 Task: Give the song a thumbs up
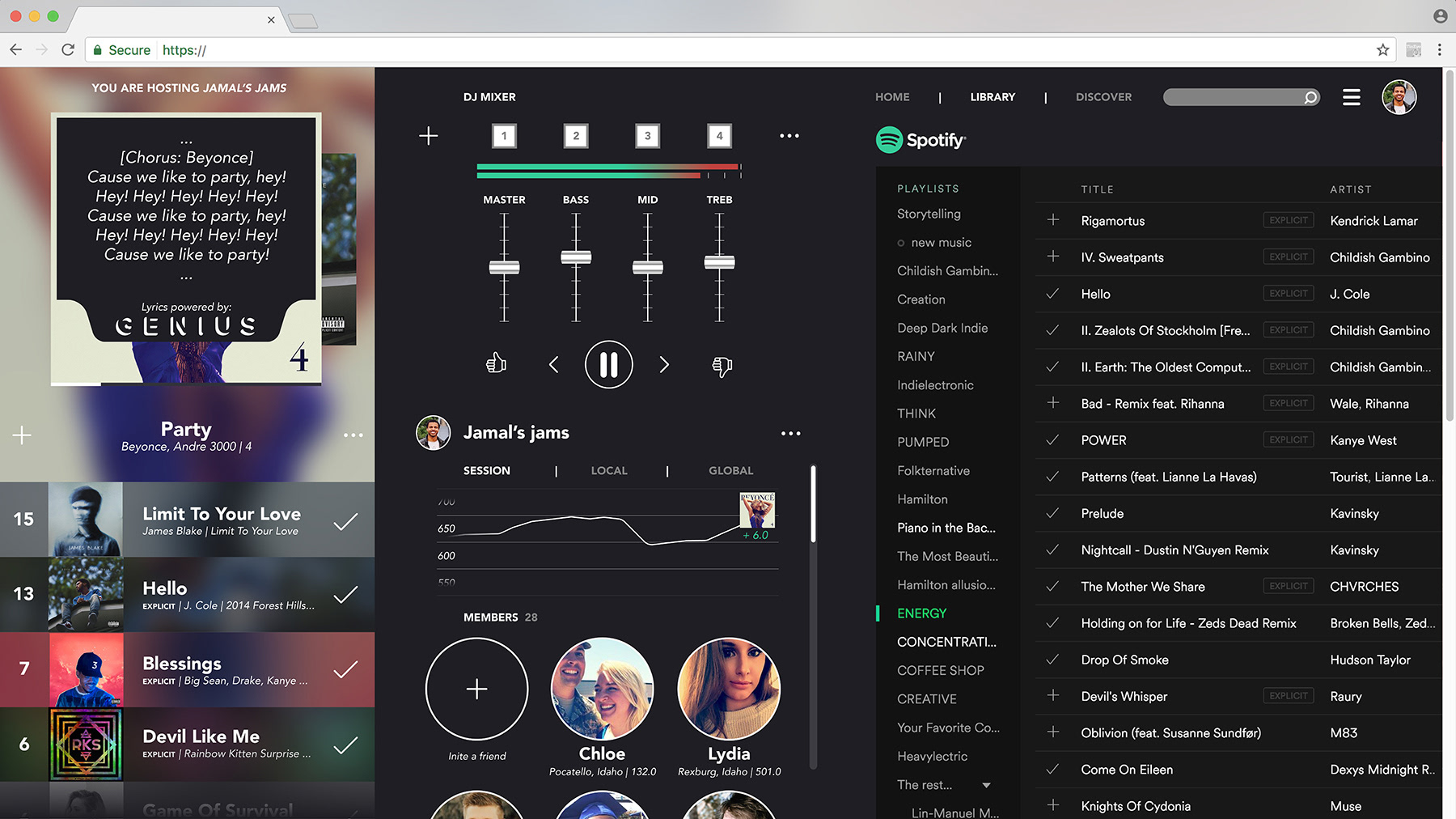[496, 363]
